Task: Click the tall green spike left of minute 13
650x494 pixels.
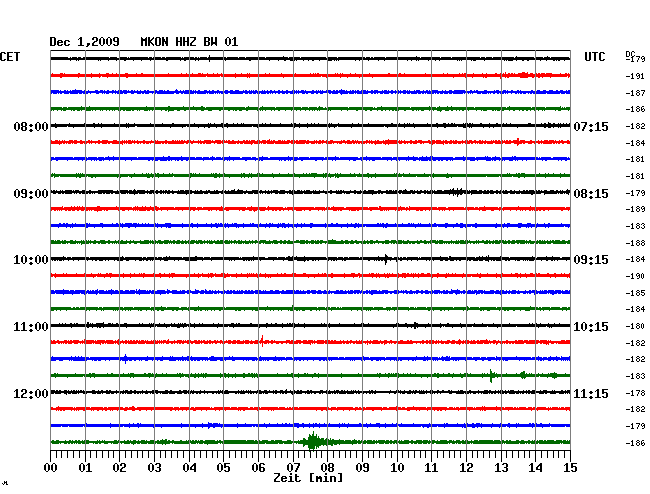Action: (x=491, y=376)
